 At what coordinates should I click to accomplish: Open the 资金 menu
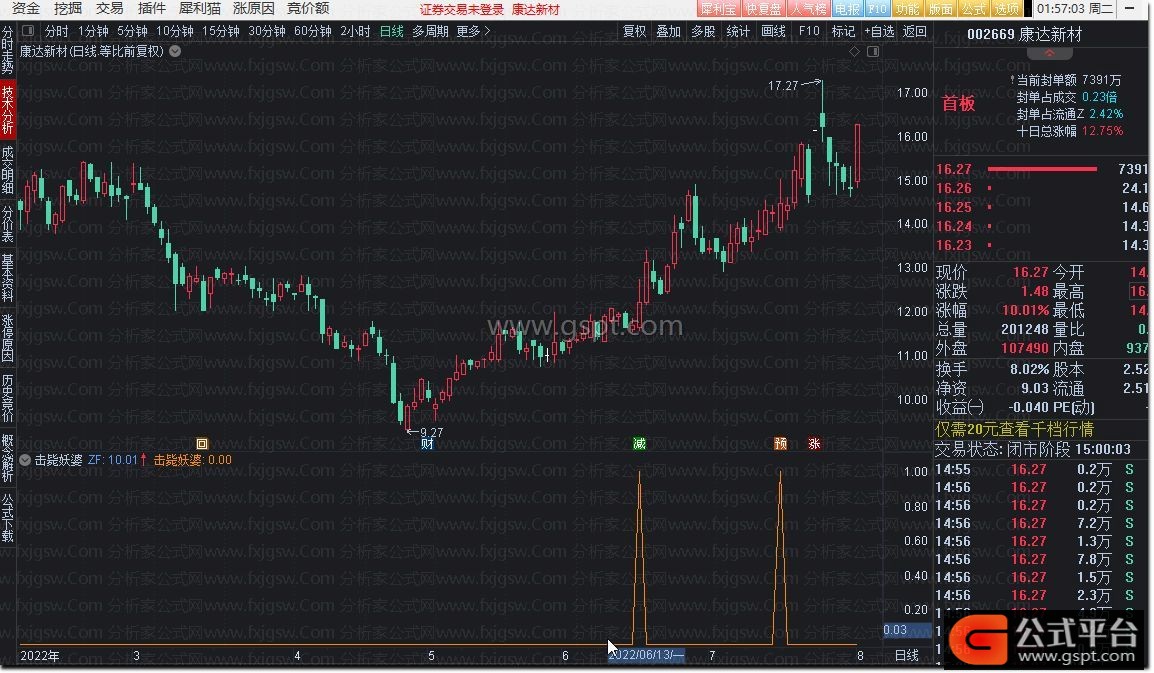pyautogui.click(x=26, y=9)
